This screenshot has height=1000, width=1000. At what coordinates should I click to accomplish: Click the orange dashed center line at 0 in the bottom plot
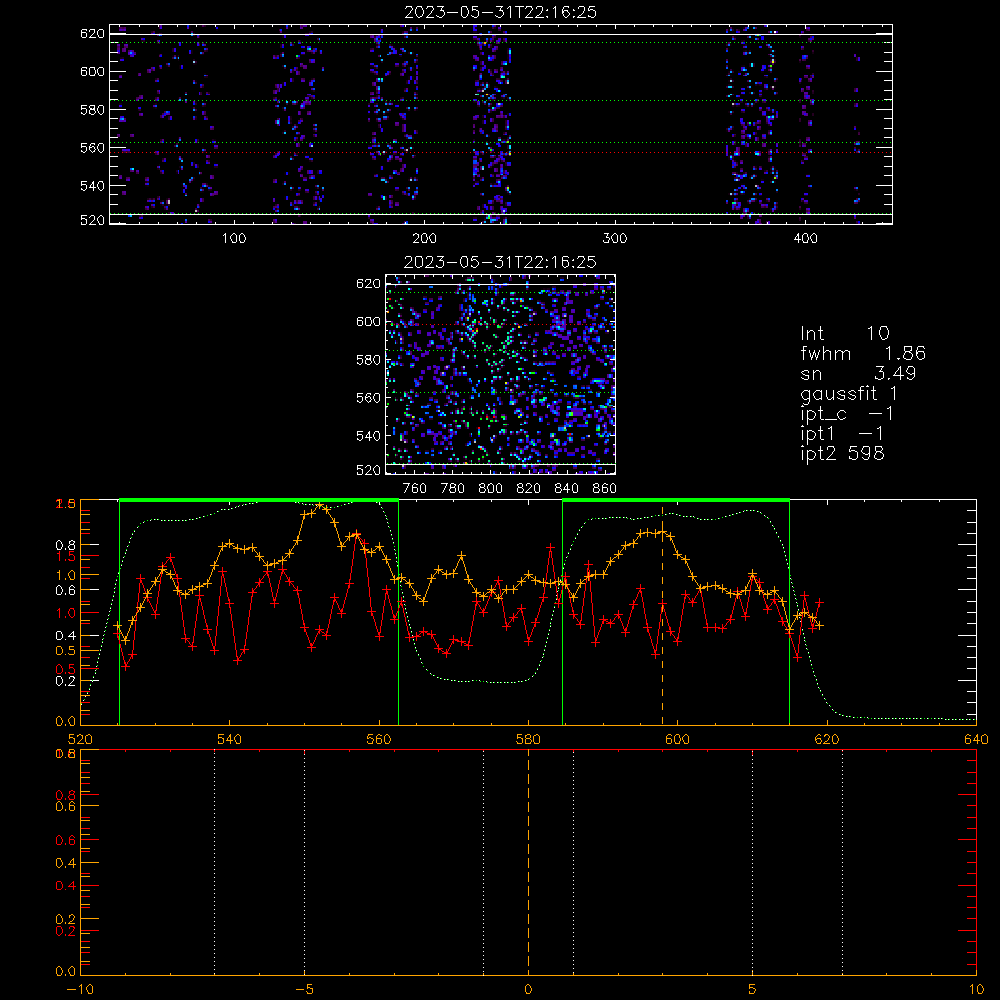tap(528, 862)
